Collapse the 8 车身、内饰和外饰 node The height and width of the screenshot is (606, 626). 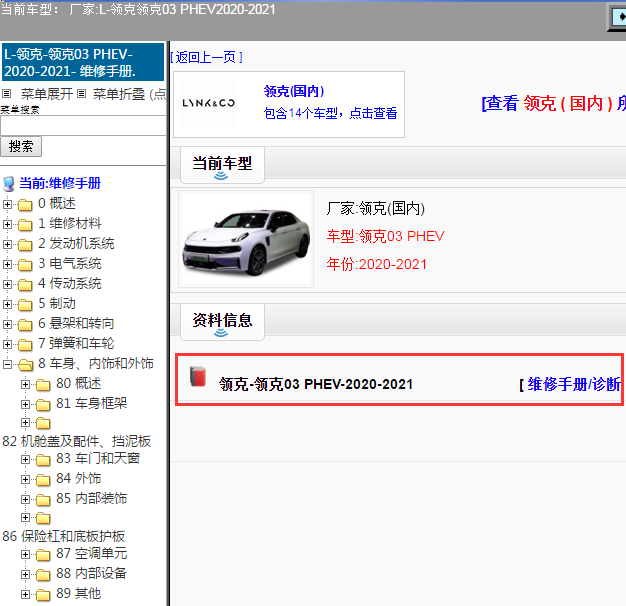point(7,364)
